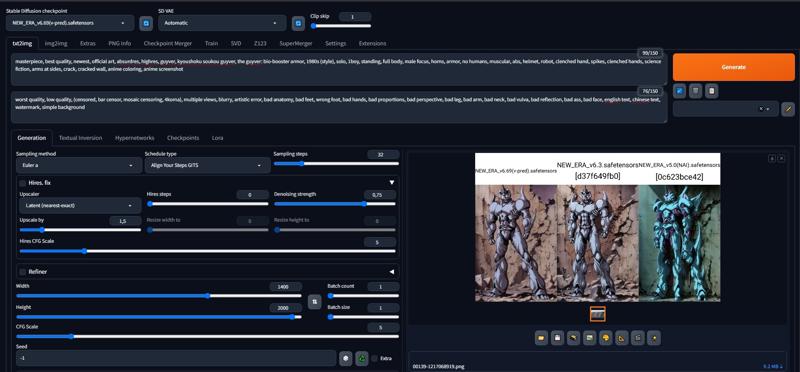Open the edit styles pencil icon
This screenshot has height=372, width=800.
coord(788,109)
